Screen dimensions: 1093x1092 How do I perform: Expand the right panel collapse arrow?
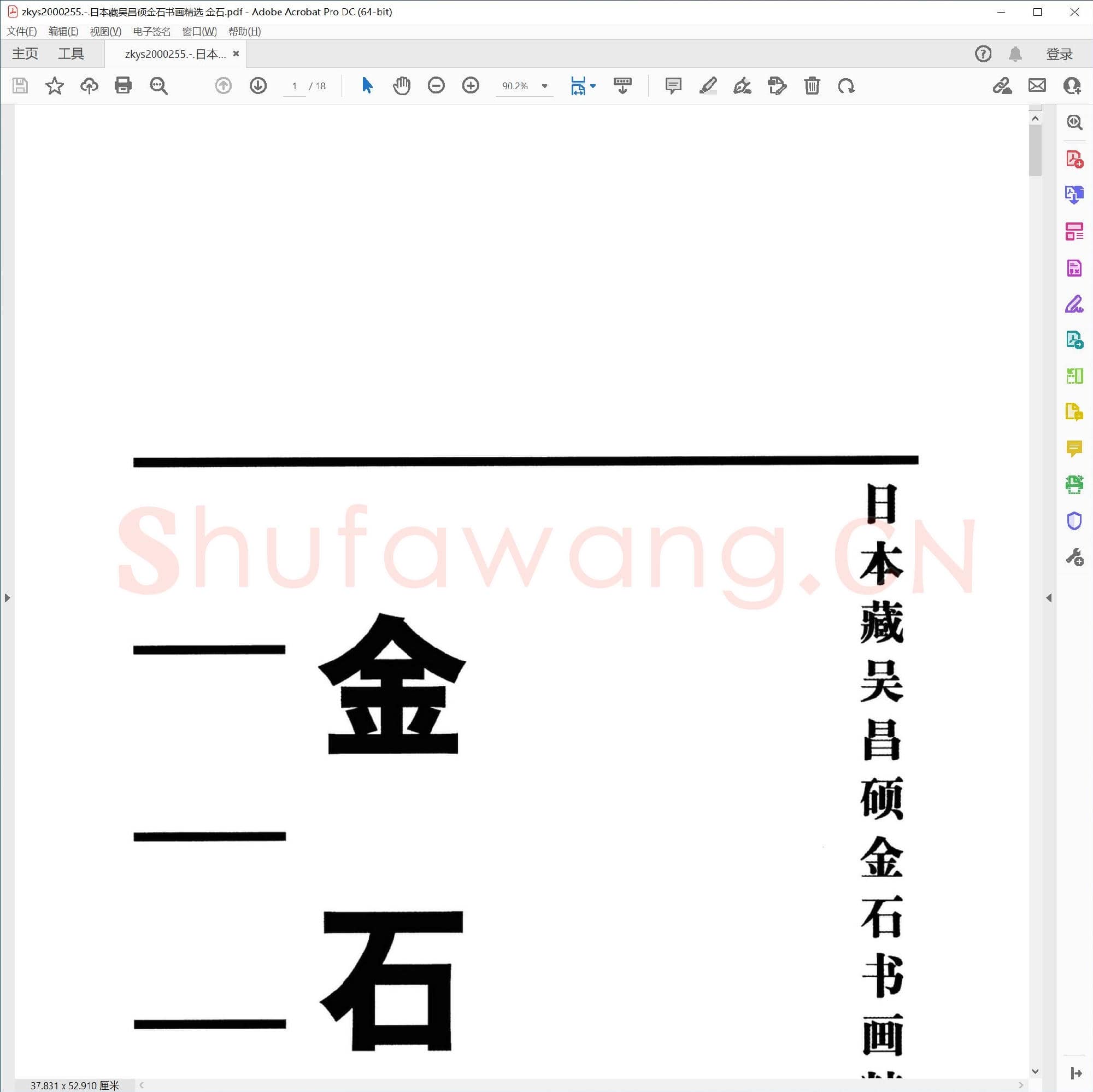1050,597
